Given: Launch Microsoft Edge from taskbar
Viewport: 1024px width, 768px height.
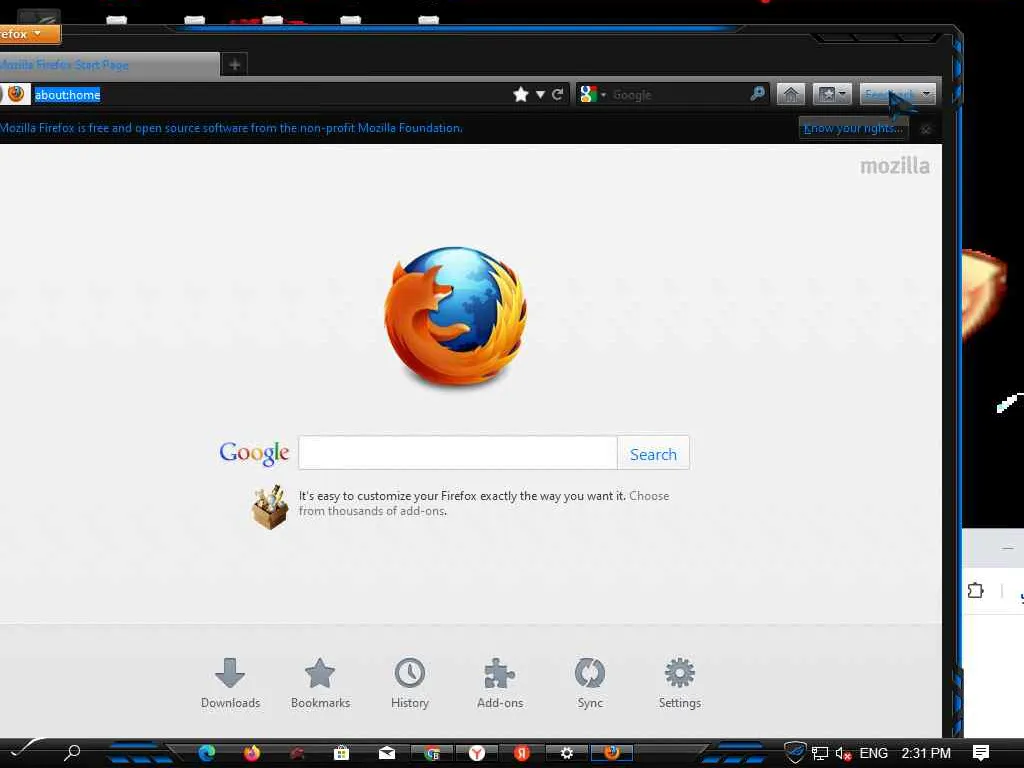Looking at the screenshot, I should pos(207,753).
